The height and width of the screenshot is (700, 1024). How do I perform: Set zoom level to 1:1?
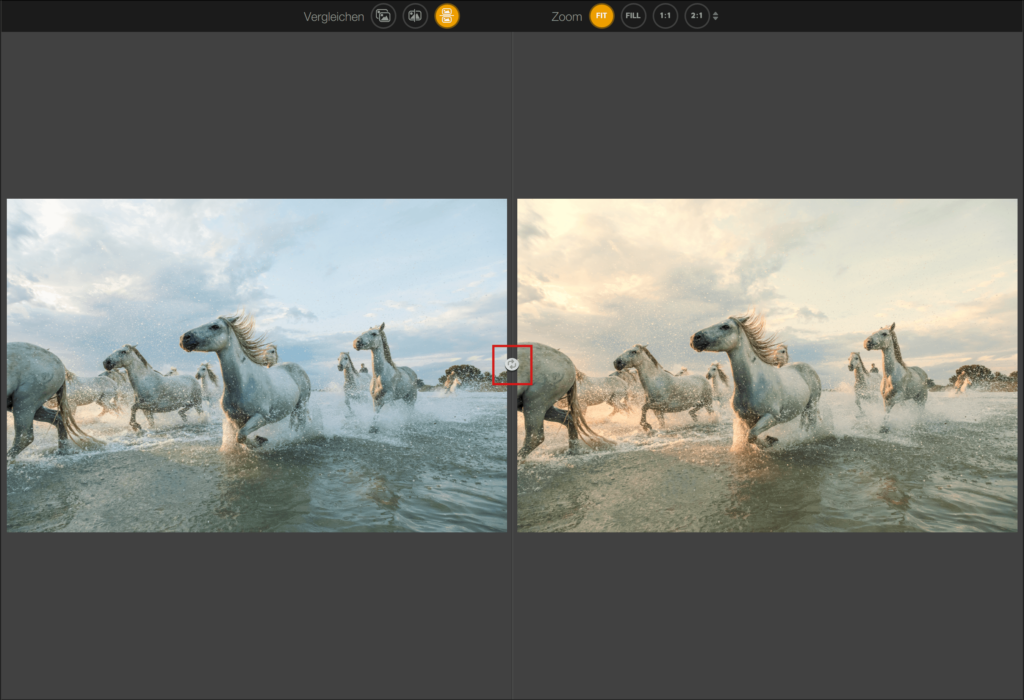(x=665, y=16)
